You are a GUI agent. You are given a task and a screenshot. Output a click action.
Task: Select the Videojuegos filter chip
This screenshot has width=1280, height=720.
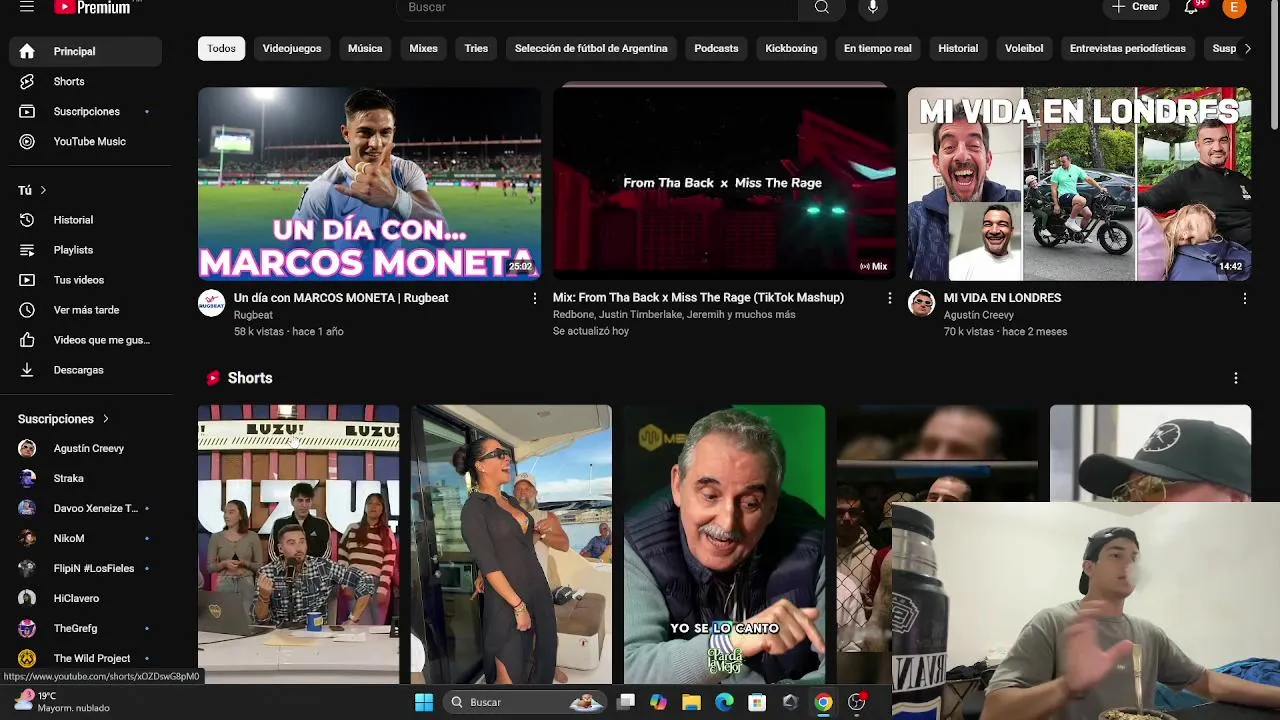point(292,48)
